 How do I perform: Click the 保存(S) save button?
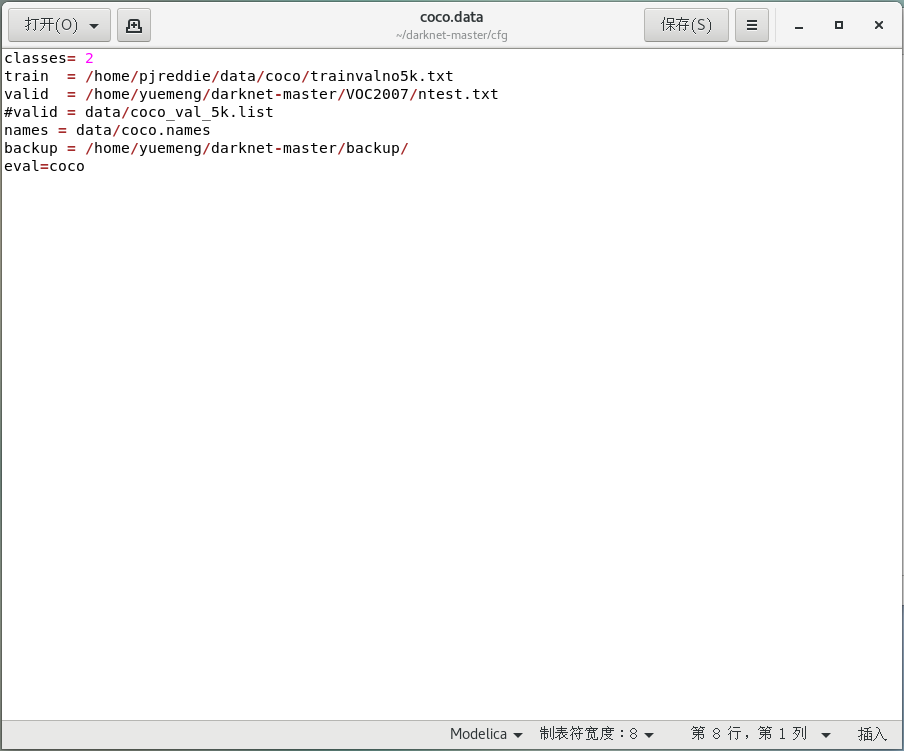[686, 25]
